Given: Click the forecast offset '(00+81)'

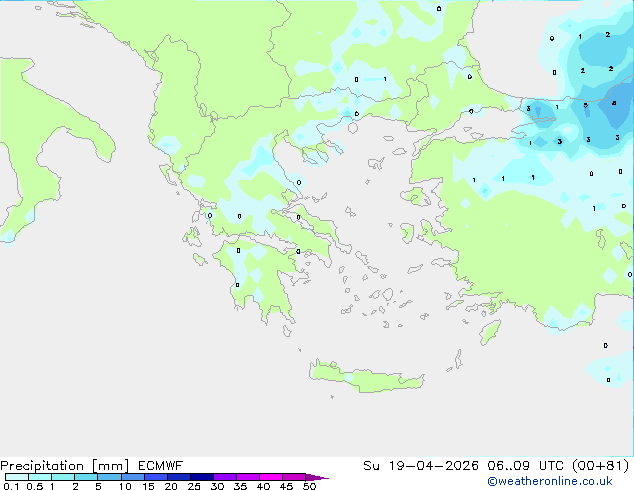Looking at the screenshot, I should [x=600, y=466].
